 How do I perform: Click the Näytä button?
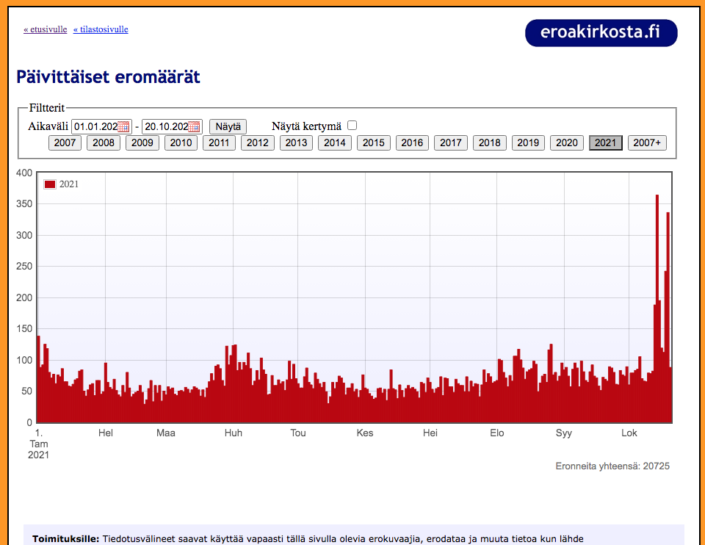click(x=228, y=127)
